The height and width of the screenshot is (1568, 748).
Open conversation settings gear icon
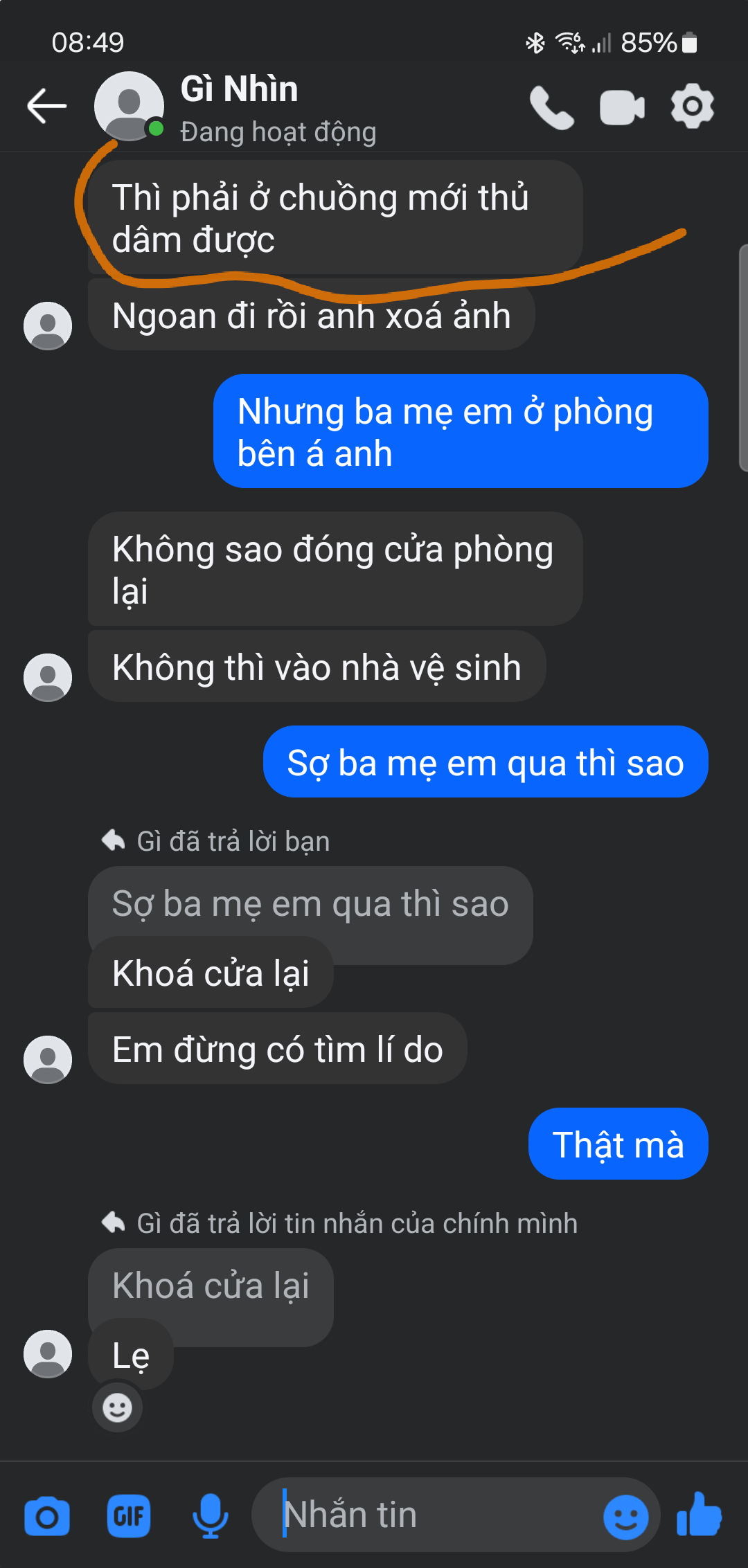click(x=692, y=106)
